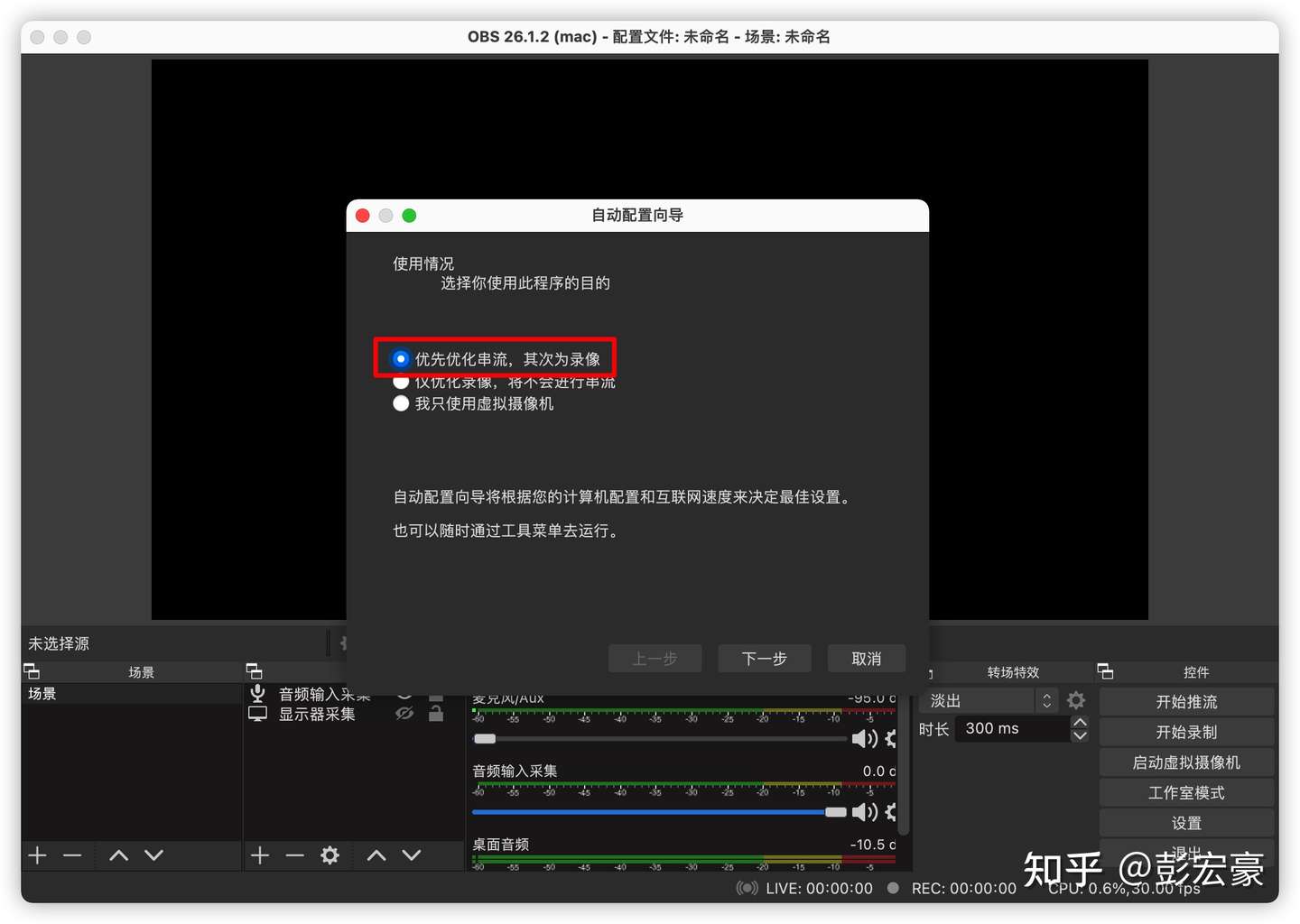Adjust the 音频输入采集 volume slider handle

click(836, 812)
